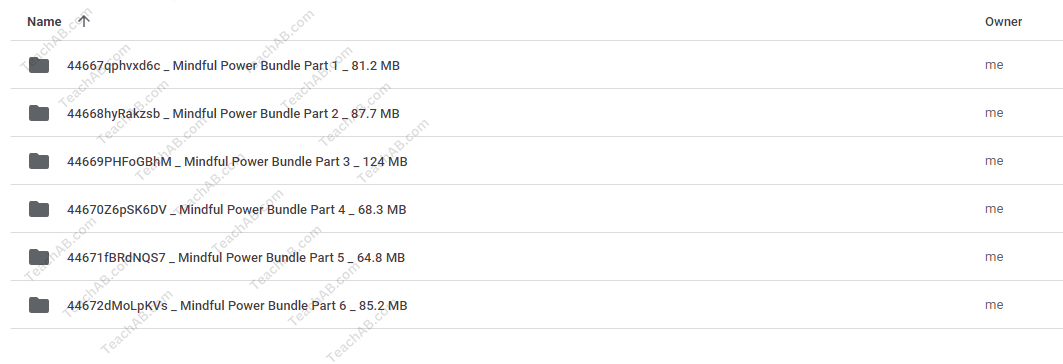This screenshot has height=364, width=1063.
Task: Open 44668hyRakzsb Mindful Power Bundle Part 2
Action: point(233,114)
